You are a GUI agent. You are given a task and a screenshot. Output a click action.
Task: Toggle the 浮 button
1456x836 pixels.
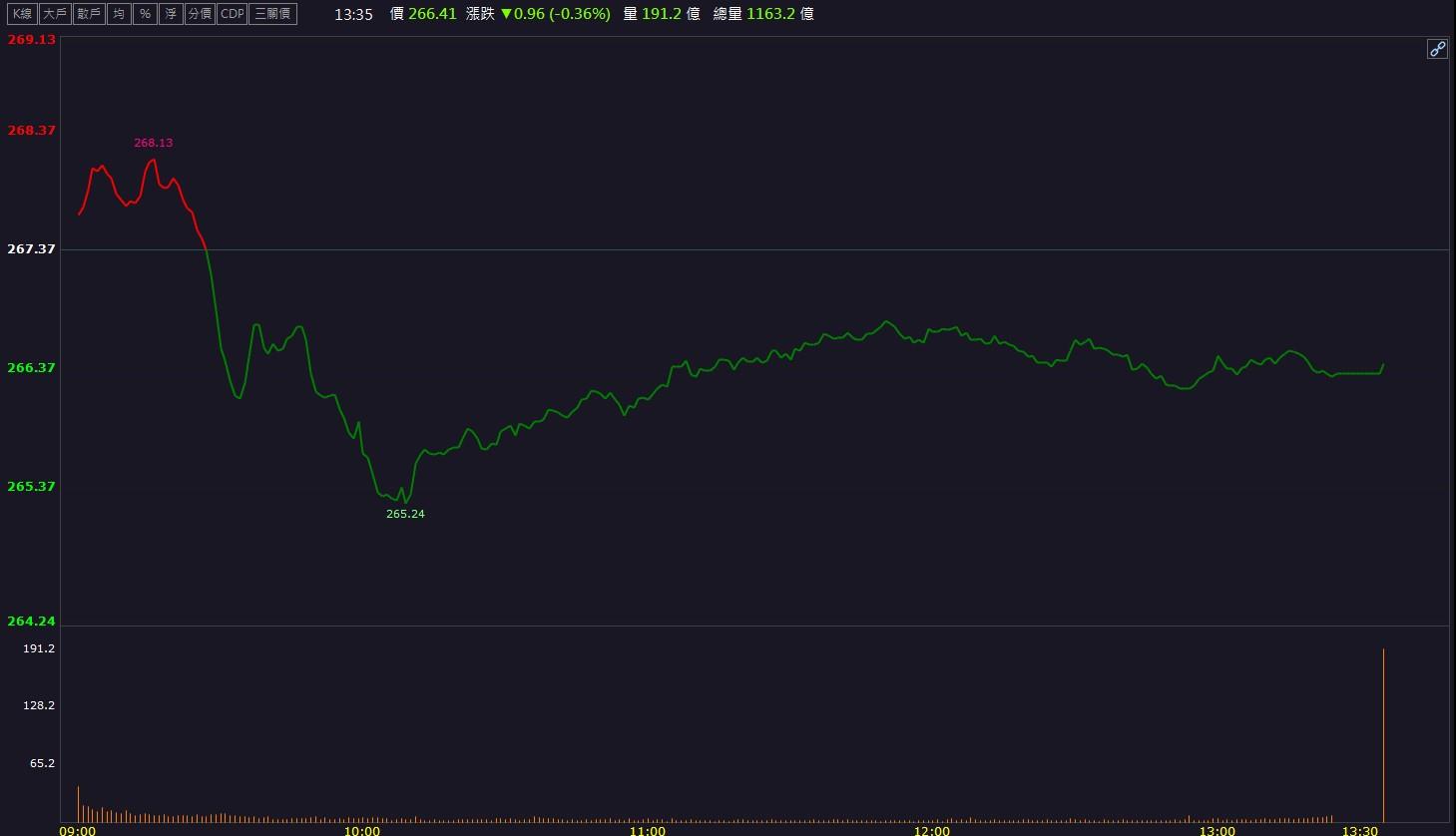(x=172, y=14)
